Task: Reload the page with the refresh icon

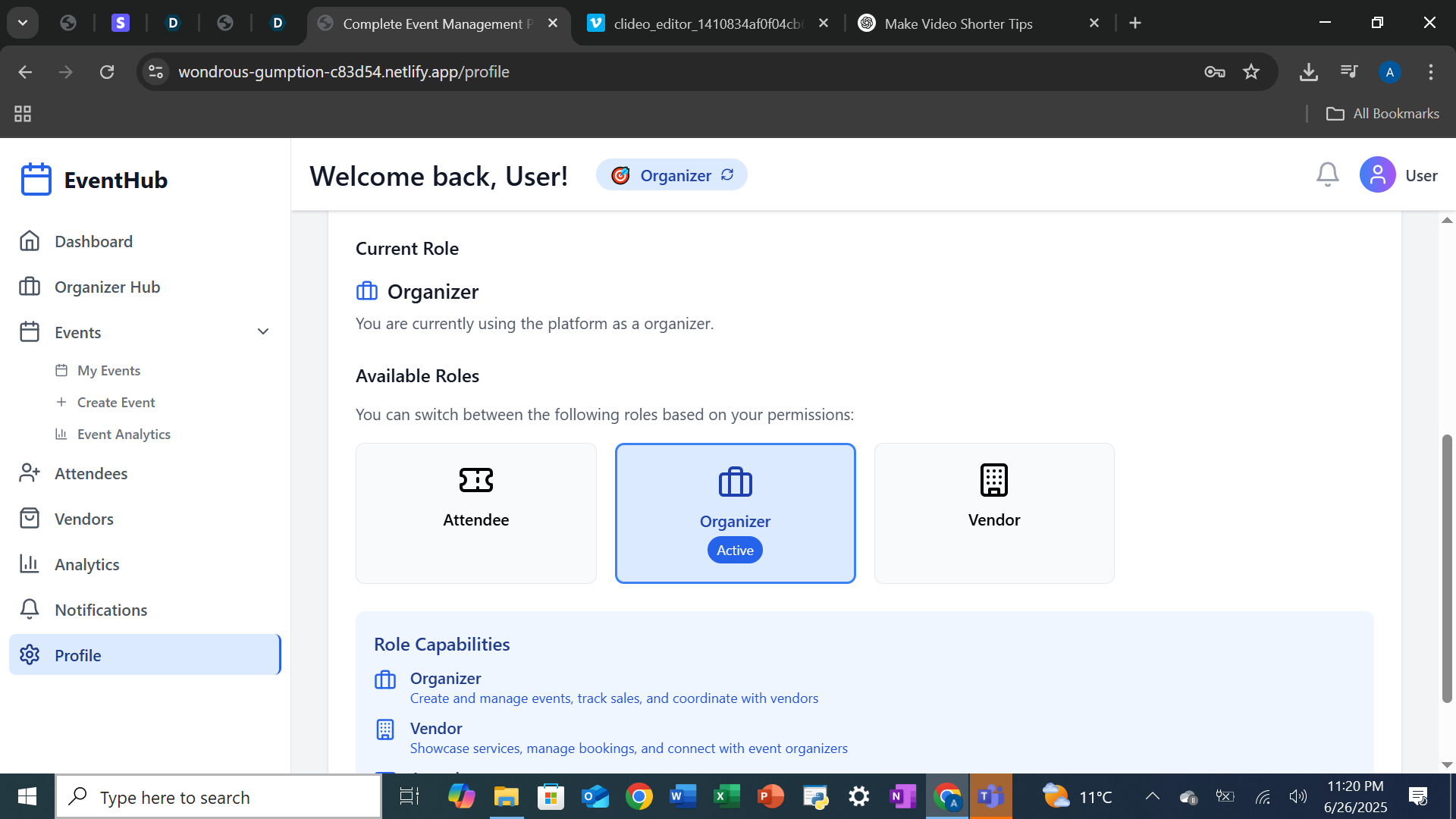Action: tap(107, 72)
